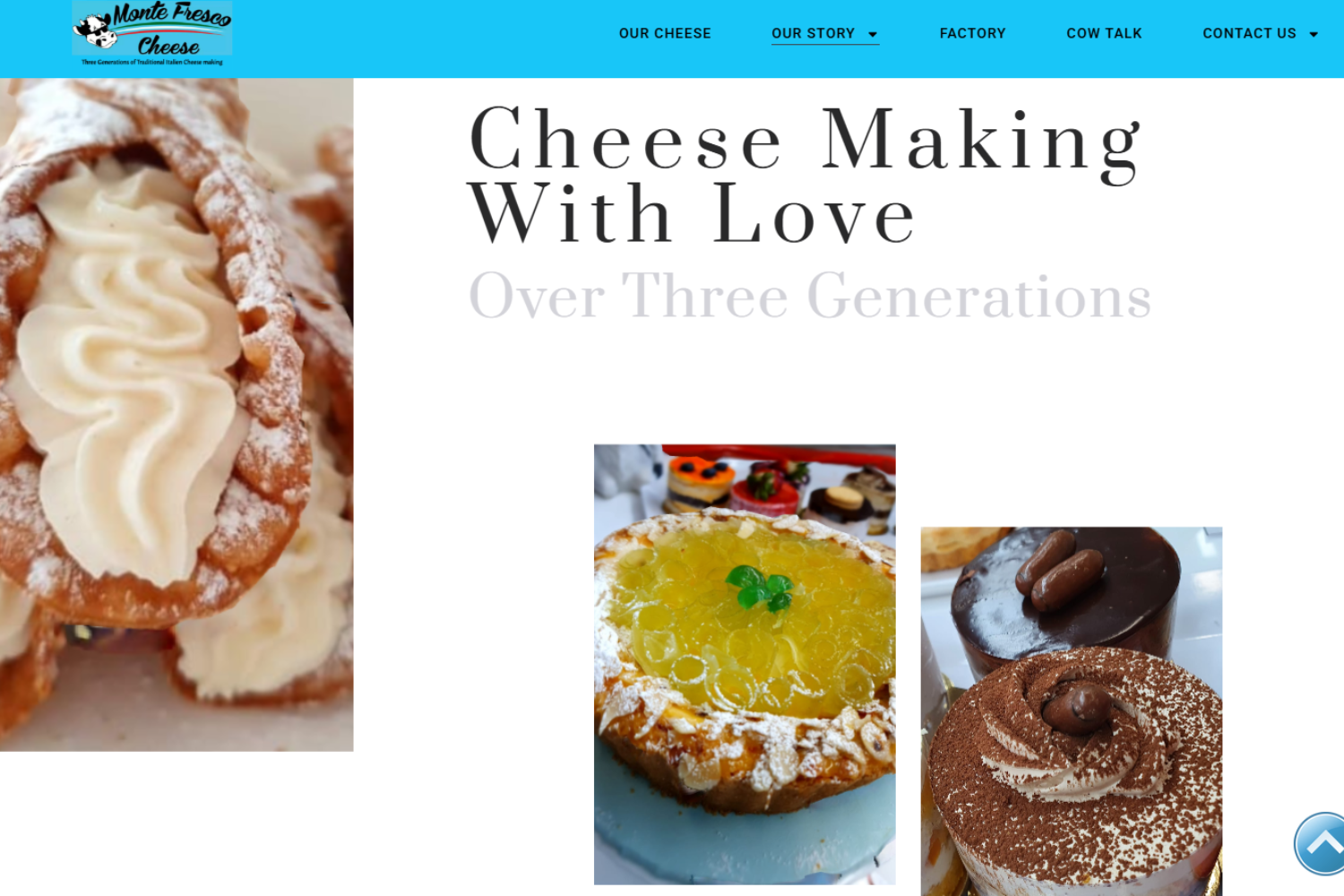This screenshot has height=896, width=1344.
Task: Expand the Our Story dropdown arrow
Action: [873, 34]
